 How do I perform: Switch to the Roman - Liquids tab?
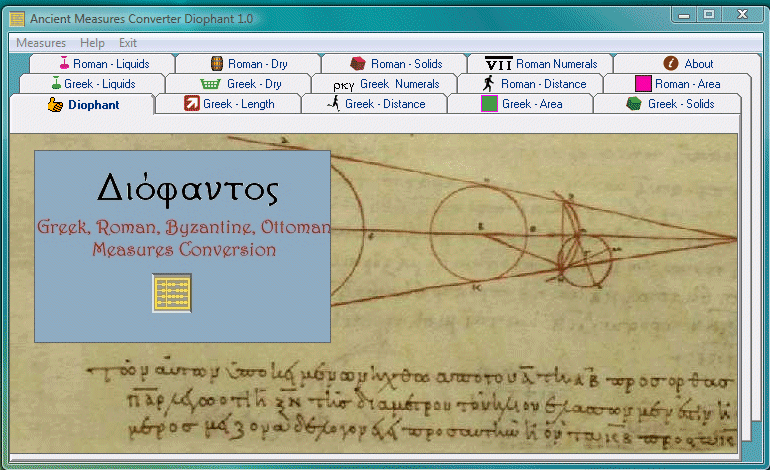[102, 64]
